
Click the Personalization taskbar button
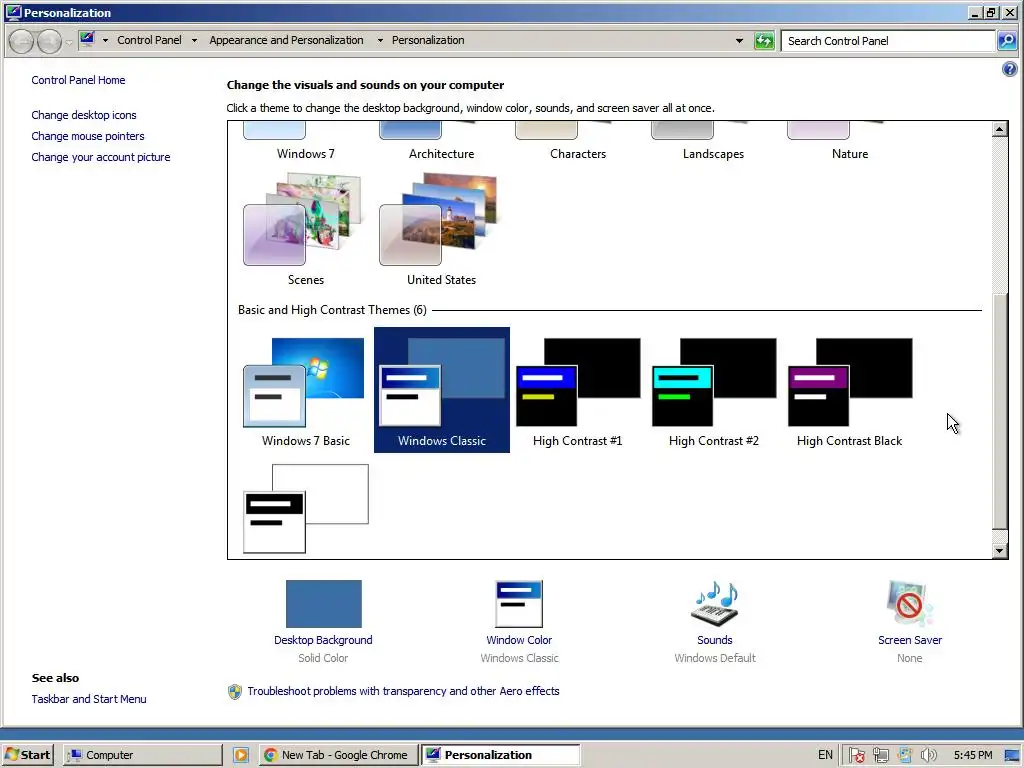[500, 755]
